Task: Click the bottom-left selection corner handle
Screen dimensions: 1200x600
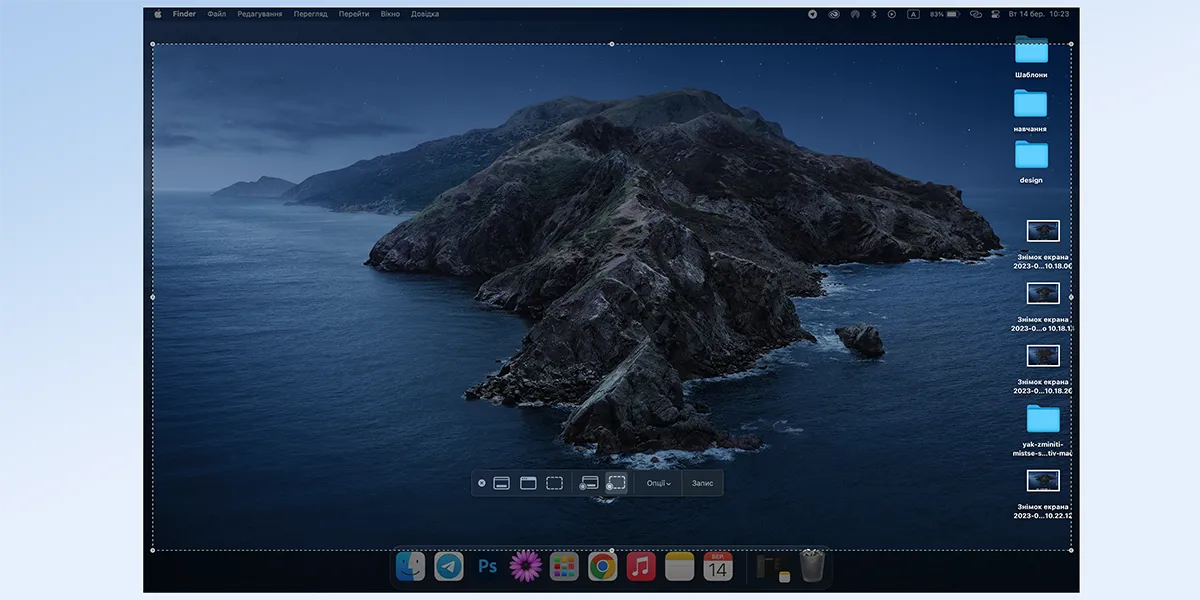Action: click(x=153, y=550)
